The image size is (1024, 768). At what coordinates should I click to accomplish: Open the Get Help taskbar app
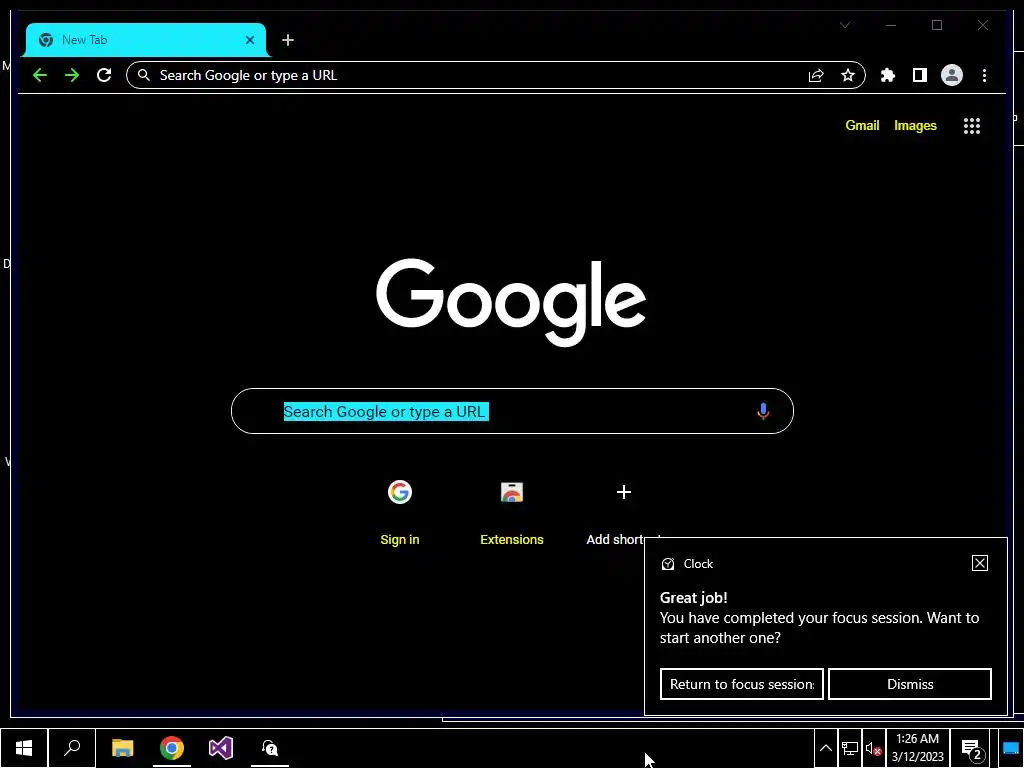pyautogui.click(x=270, y=748)
